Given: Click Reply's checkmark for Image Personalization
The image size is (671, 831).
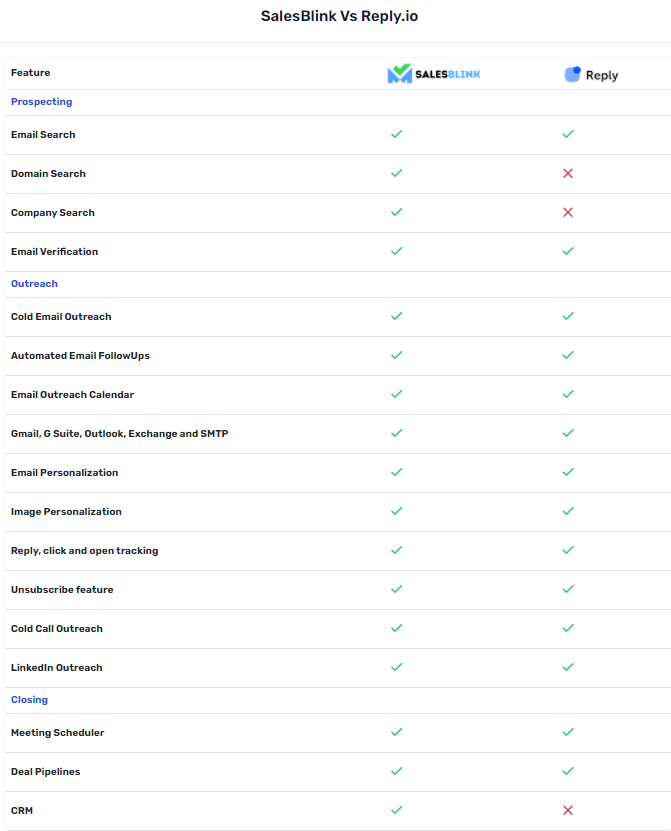Looking at the screenshot, I should tap(568, 511).
